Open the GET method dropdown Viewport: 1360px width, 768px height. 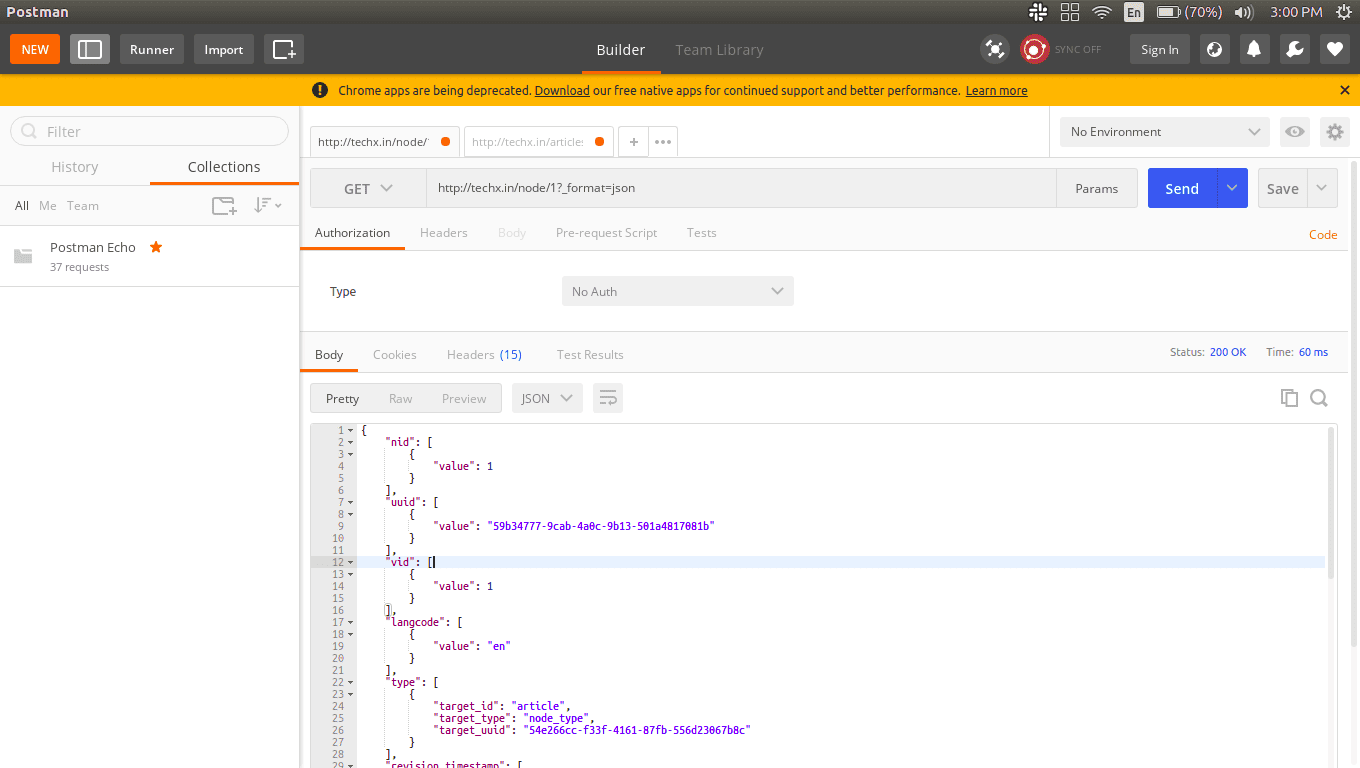coord(368,188)
